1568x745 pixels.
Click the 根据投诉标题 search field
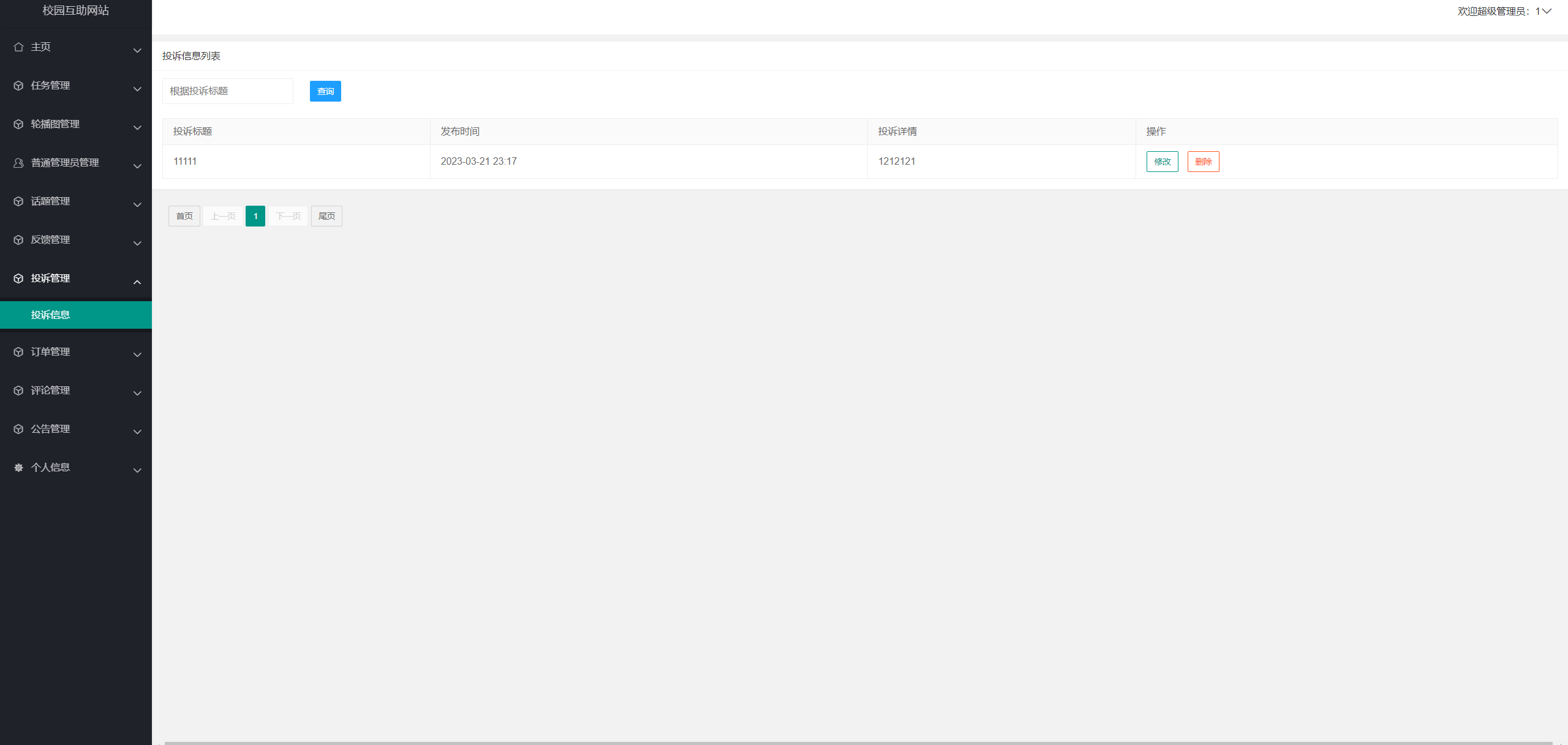click(x=227, y=91)
